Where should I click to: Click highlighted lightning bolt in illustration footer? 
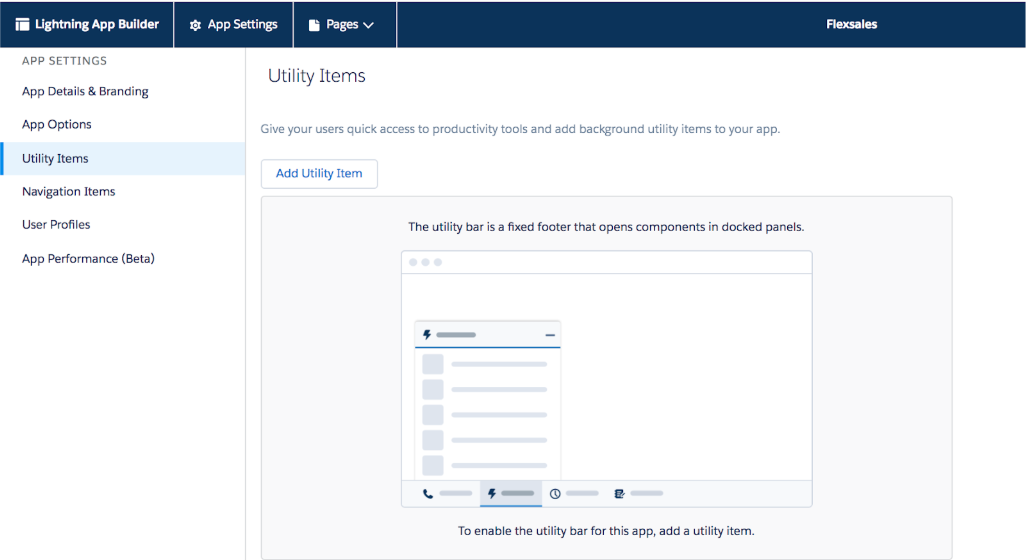[491, 493]
